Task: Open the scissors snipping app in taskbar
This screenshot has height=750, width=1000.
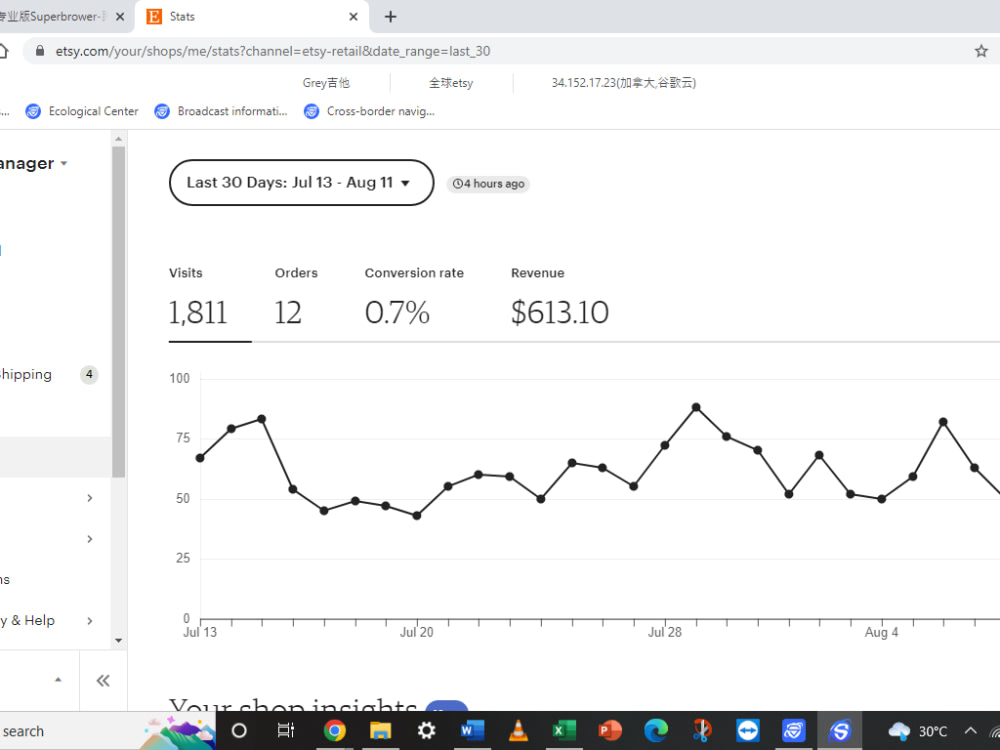Action: 702,731
